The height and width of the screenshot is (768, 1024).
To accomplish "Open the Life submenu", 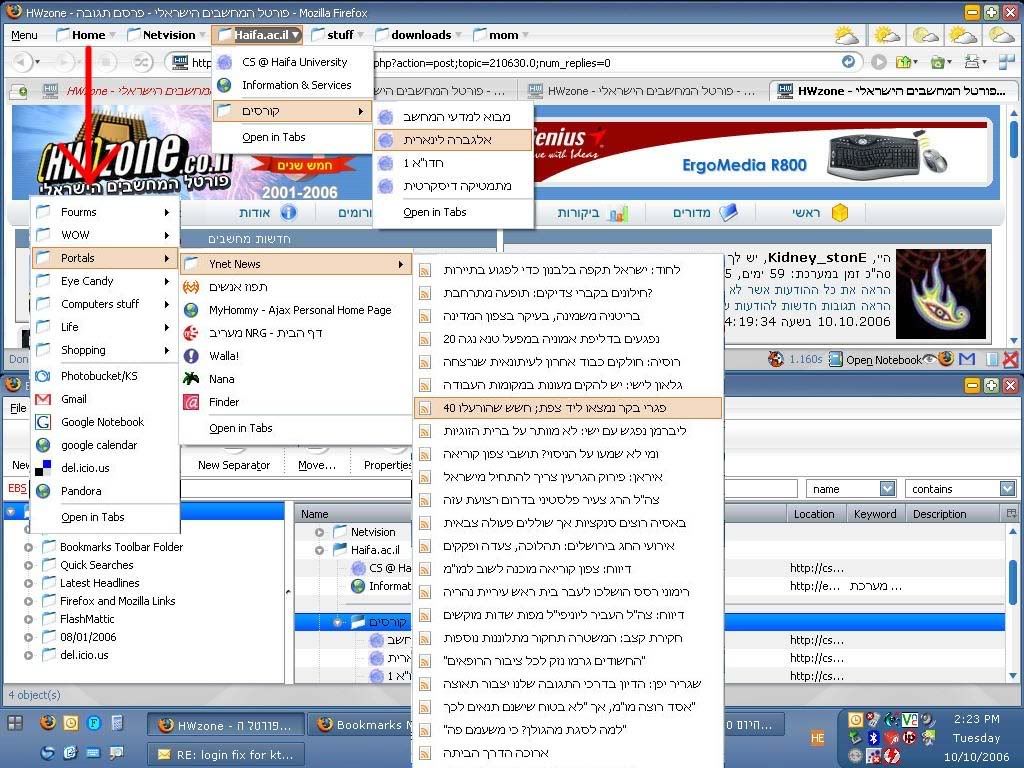I will pyautogui.click(x=104, y=327).
